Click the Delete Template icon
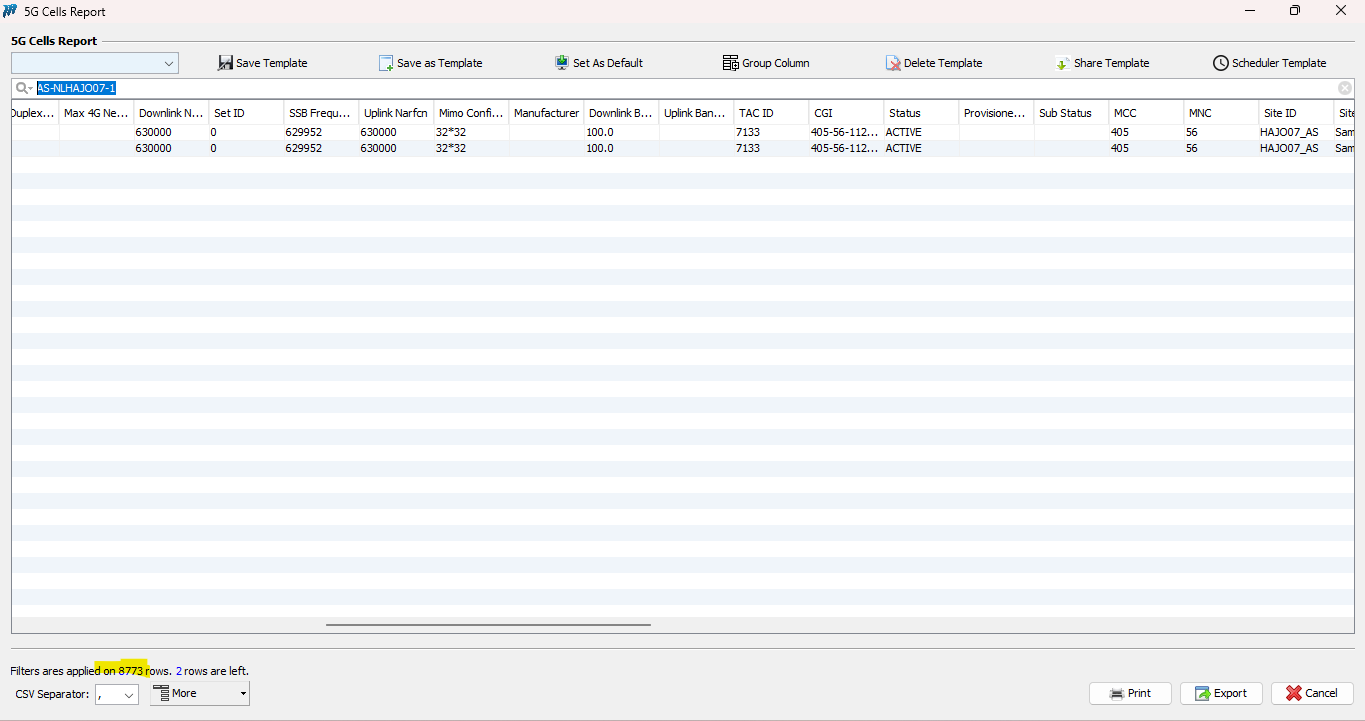The height and width of the screenshot is (721, 1365). tap(893, 63)
